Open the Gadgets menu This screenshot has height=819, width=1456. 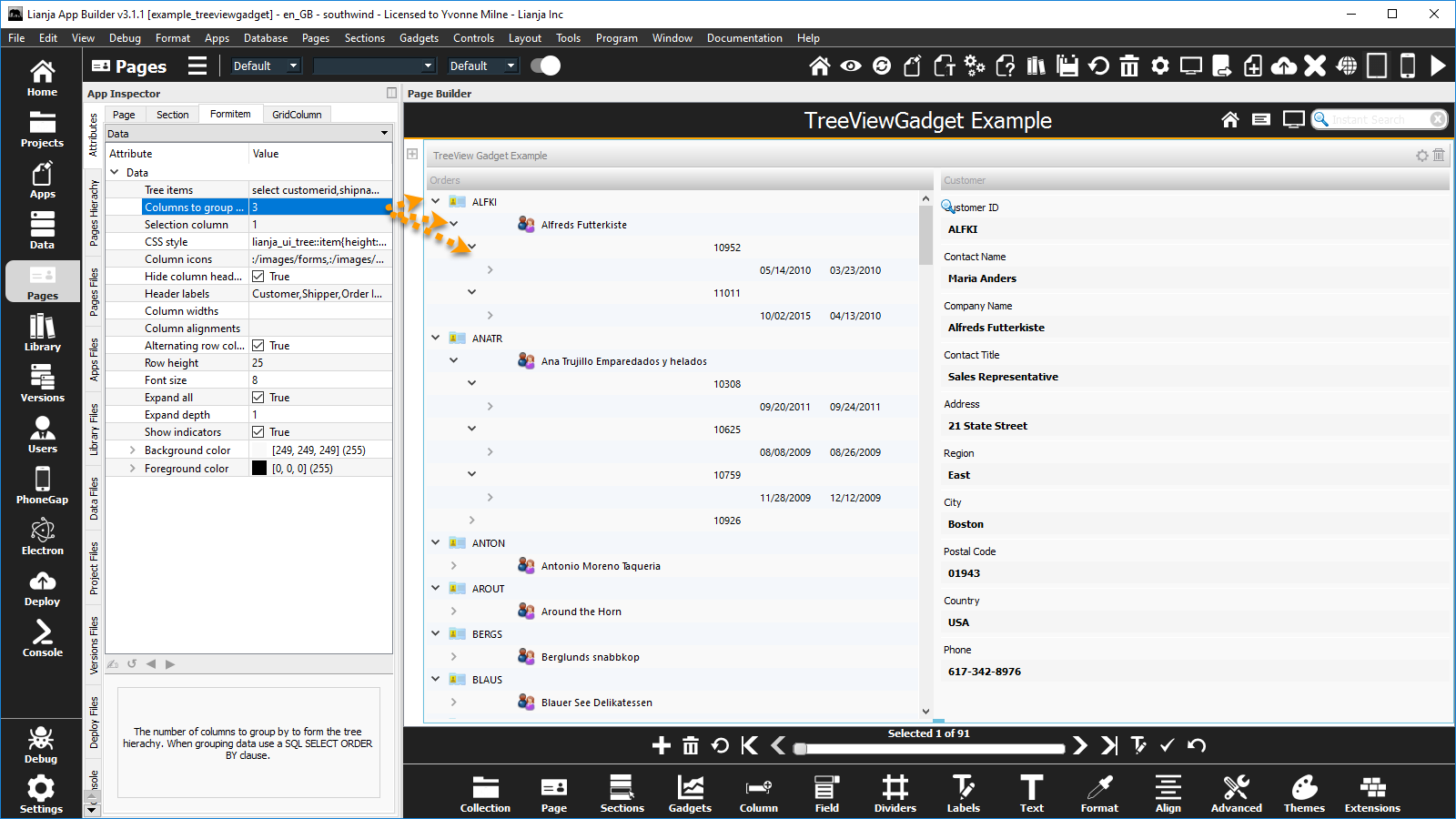419,38
